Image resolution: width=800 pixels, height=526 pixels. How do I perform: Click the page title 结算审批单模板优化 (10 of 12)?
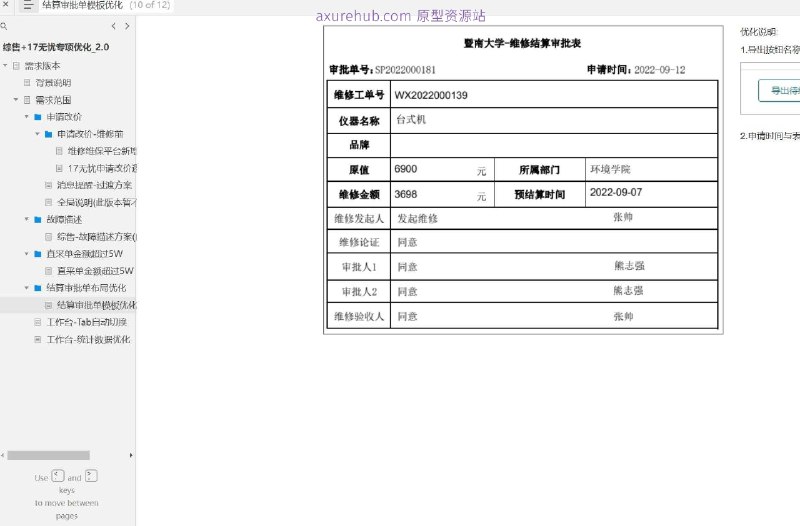pos(106,5)
